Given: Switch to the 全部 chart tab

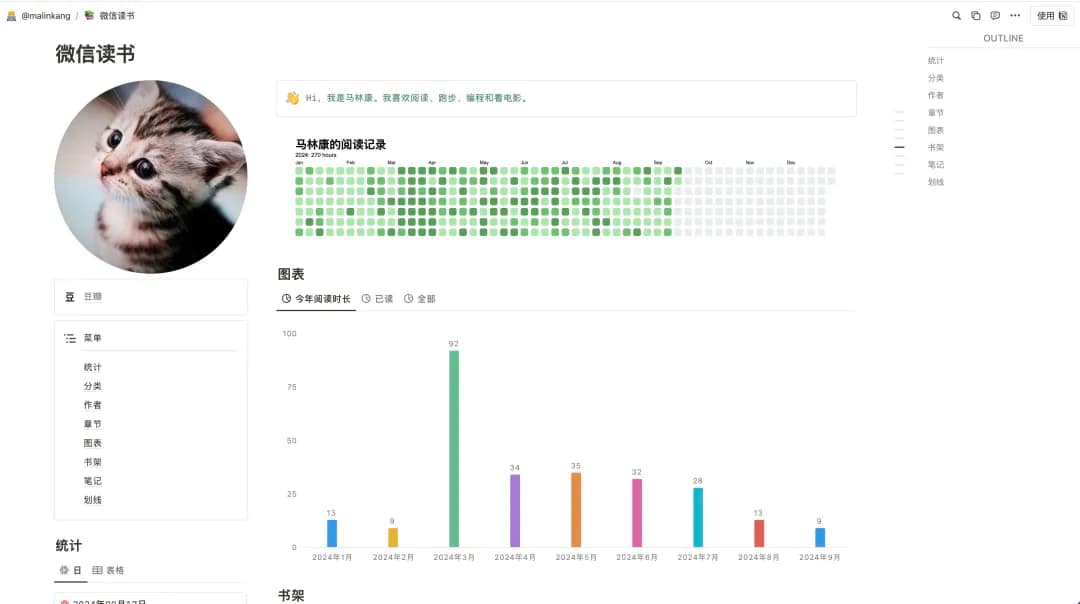Looking at the screenshot, I should tap(420, 299).
